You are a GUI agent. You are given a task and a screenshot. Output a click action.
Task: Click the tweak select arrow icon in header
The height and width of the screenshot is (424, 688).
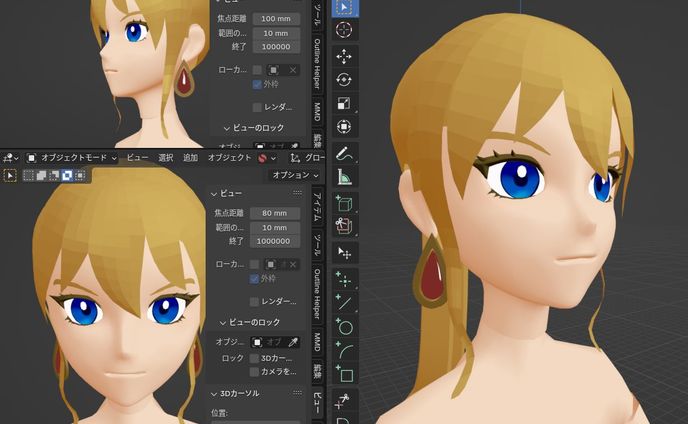click(10, 176)
